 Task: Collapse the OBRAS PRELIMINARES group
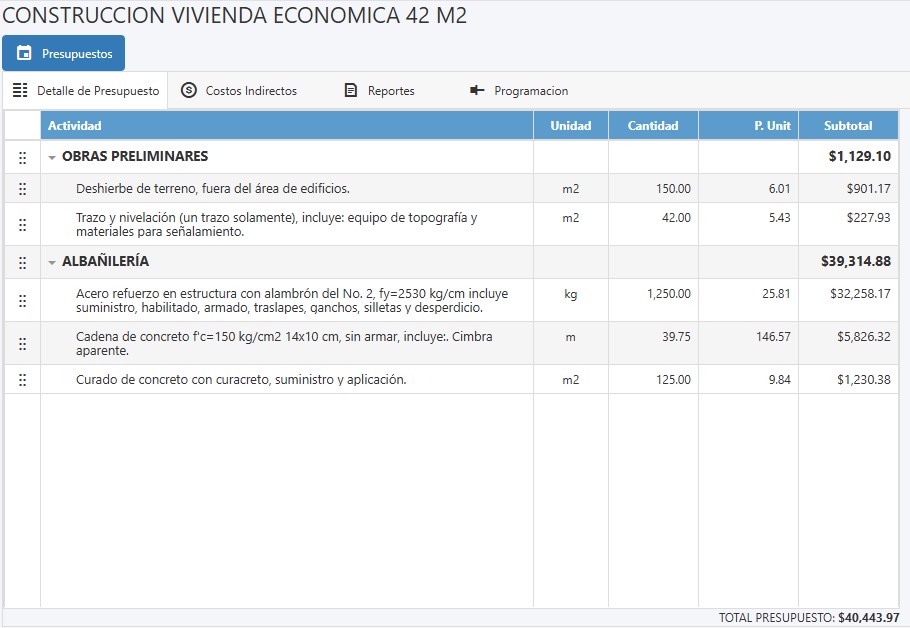point(52,158)
